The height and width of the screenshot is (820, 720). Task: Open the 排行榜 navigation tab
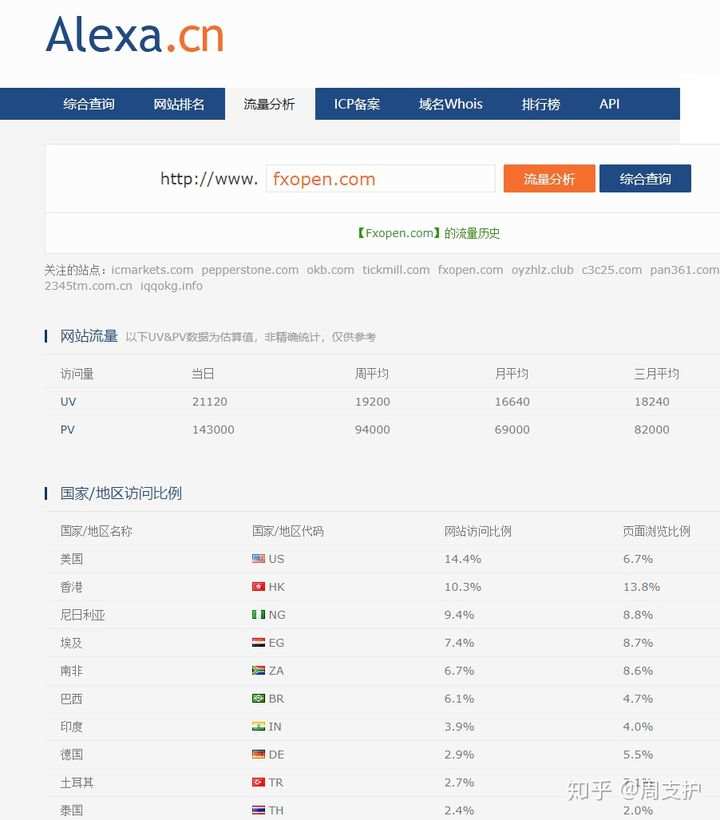tap(541, 104)
